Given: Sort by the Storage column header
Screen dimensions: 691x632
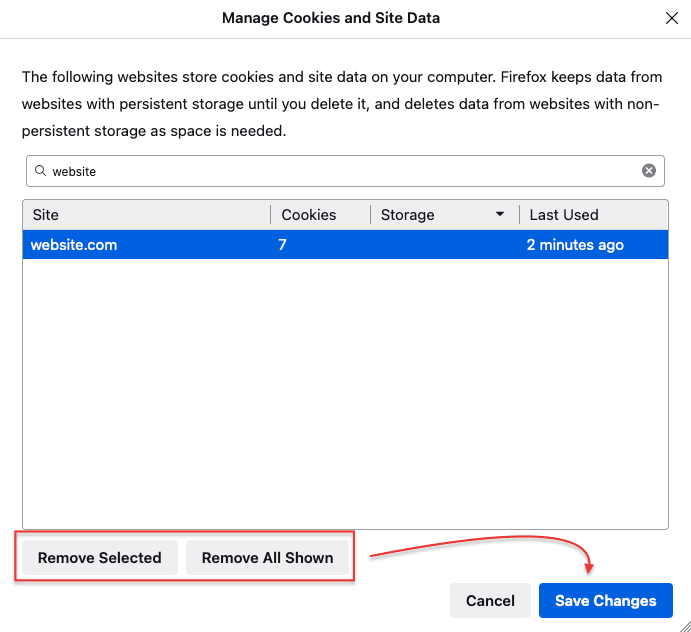Looking at the screenshot, I should click(445, 215).
